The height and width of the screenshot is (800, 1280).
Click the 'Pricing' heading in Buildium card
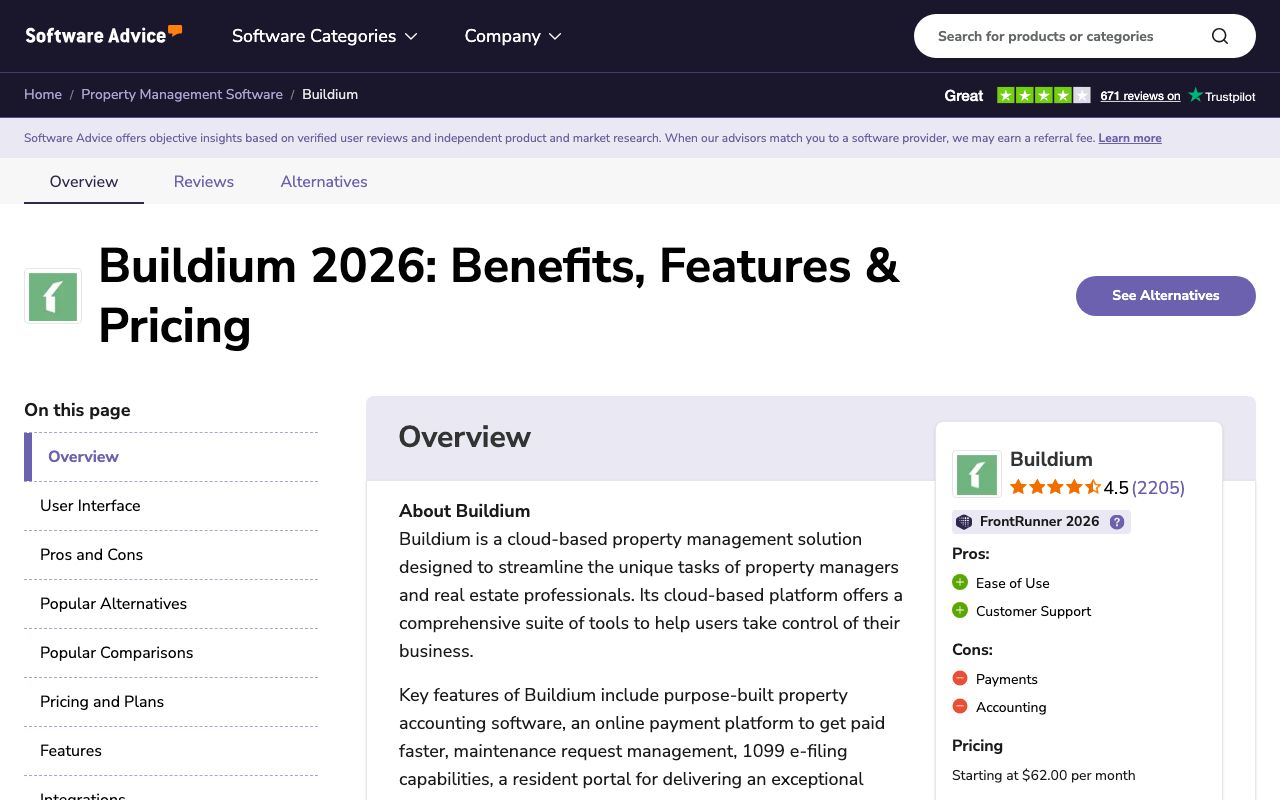pyautogui.click(x=977, y=745)
